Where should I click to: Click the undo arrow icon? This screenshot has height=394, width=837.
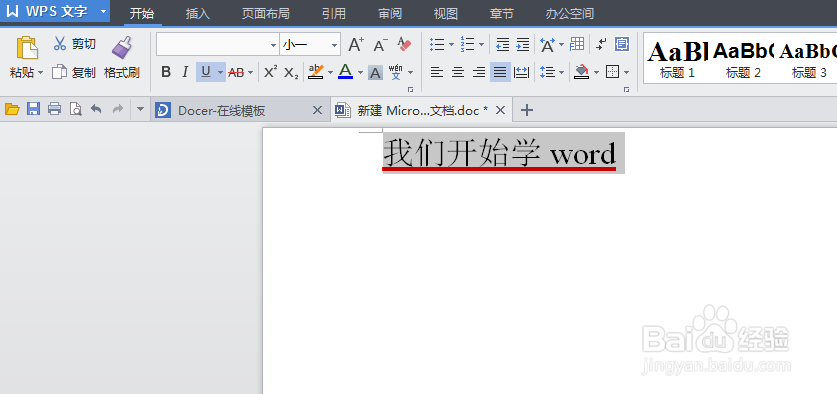(96, 109)
